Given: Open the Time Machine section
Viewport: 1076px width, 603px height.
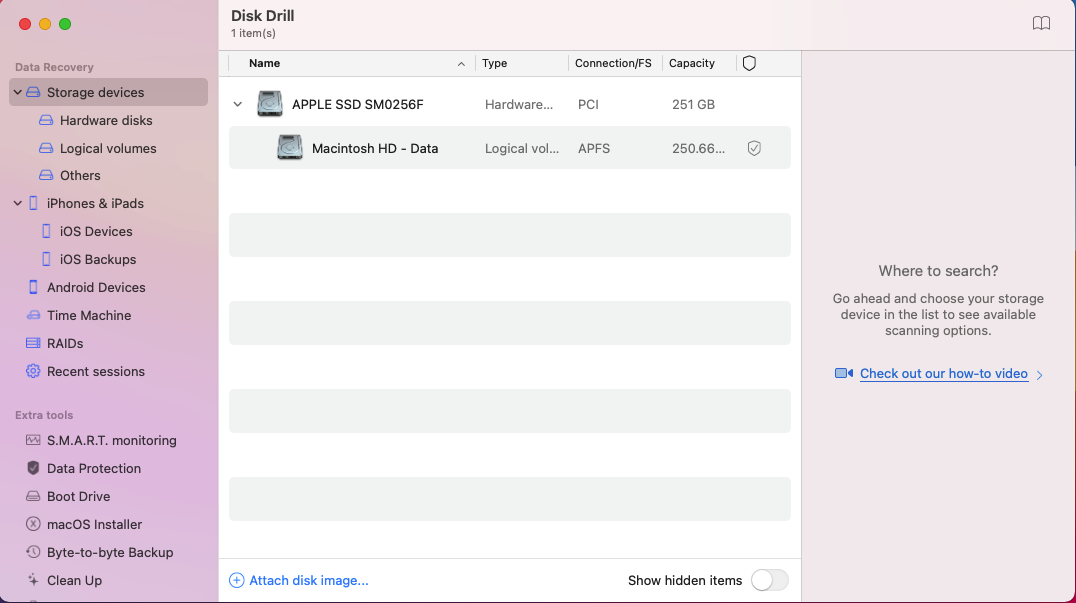Looking at the screenshot, I should 89,316.
